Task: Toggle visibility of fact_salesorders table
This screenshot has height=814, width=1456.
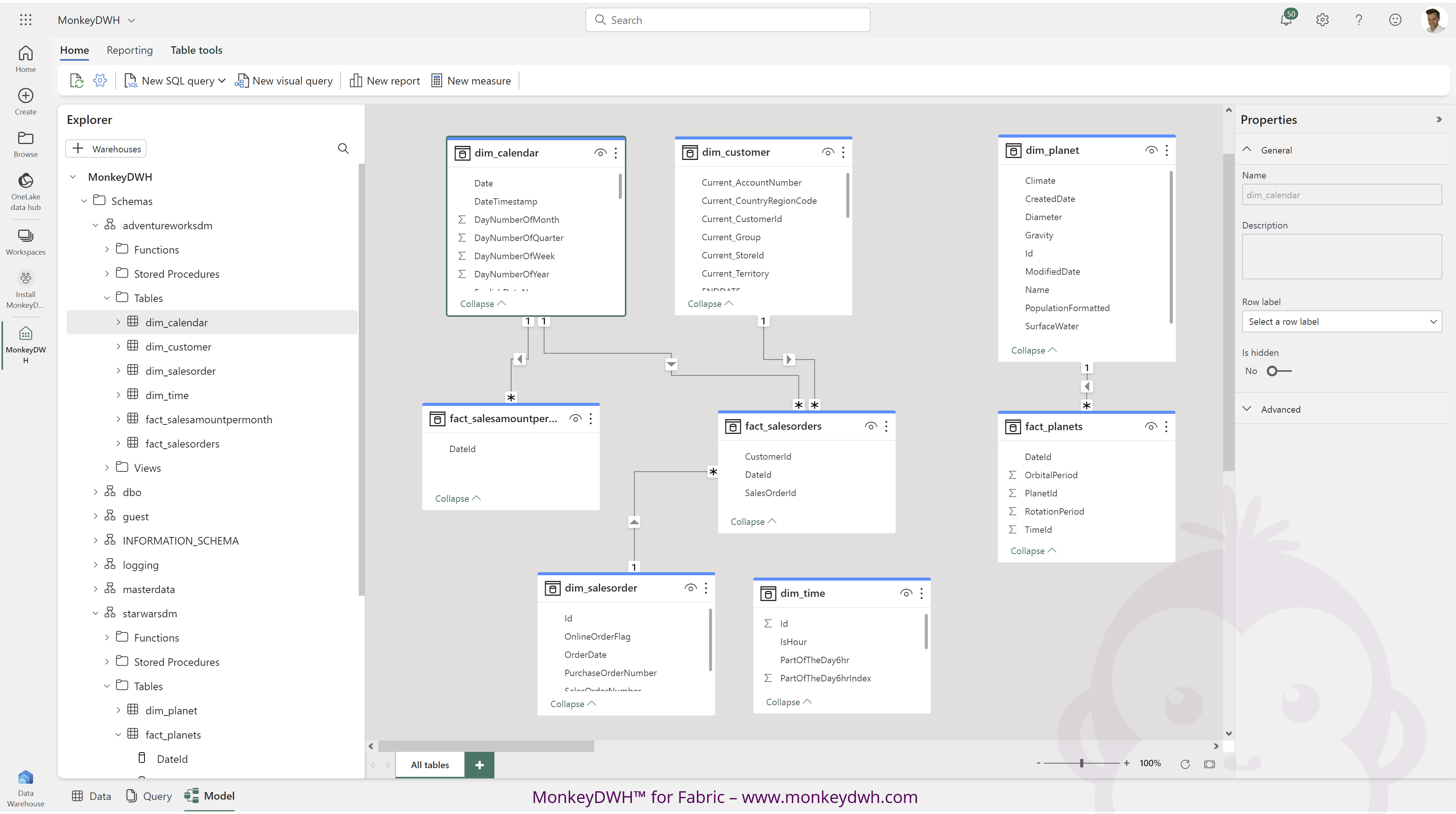Action: [x=871, y=426]
